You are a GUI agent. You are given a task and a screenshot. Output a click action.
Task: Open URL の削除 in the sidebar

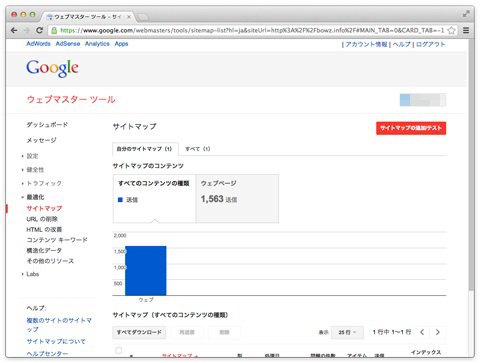[42, 219]
